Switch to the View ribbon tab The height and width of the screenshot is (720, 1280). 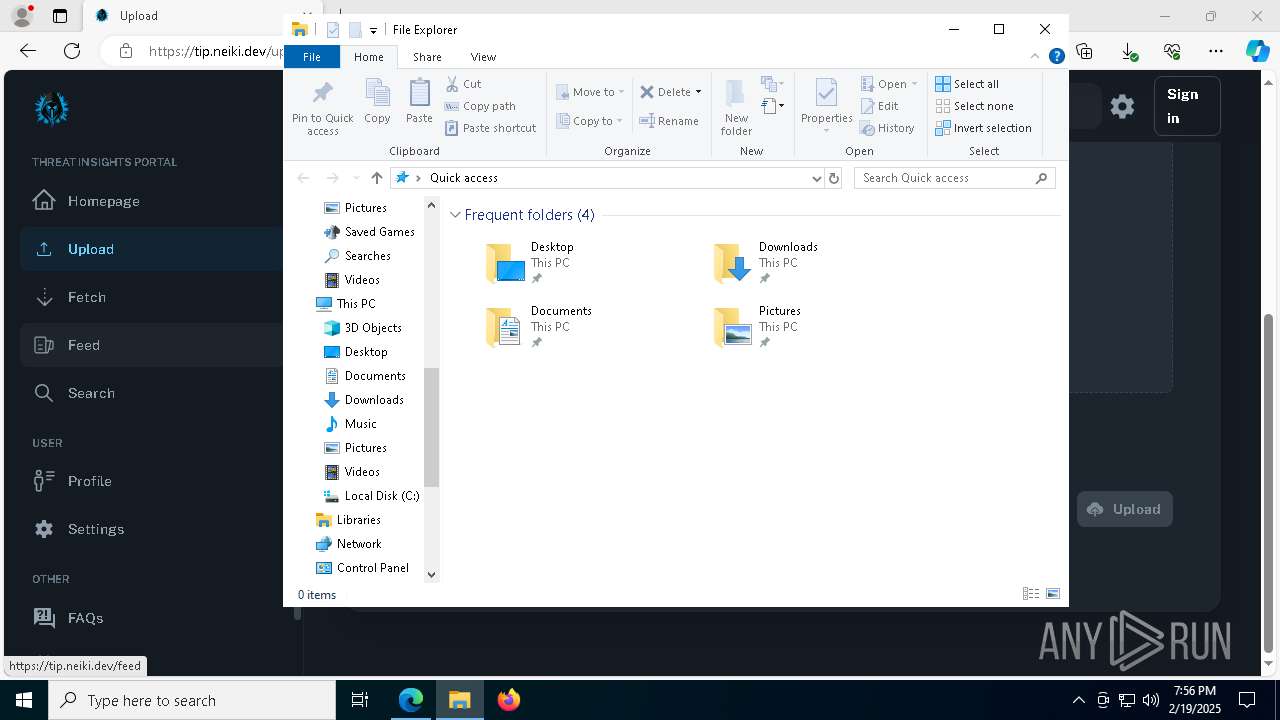483,57
